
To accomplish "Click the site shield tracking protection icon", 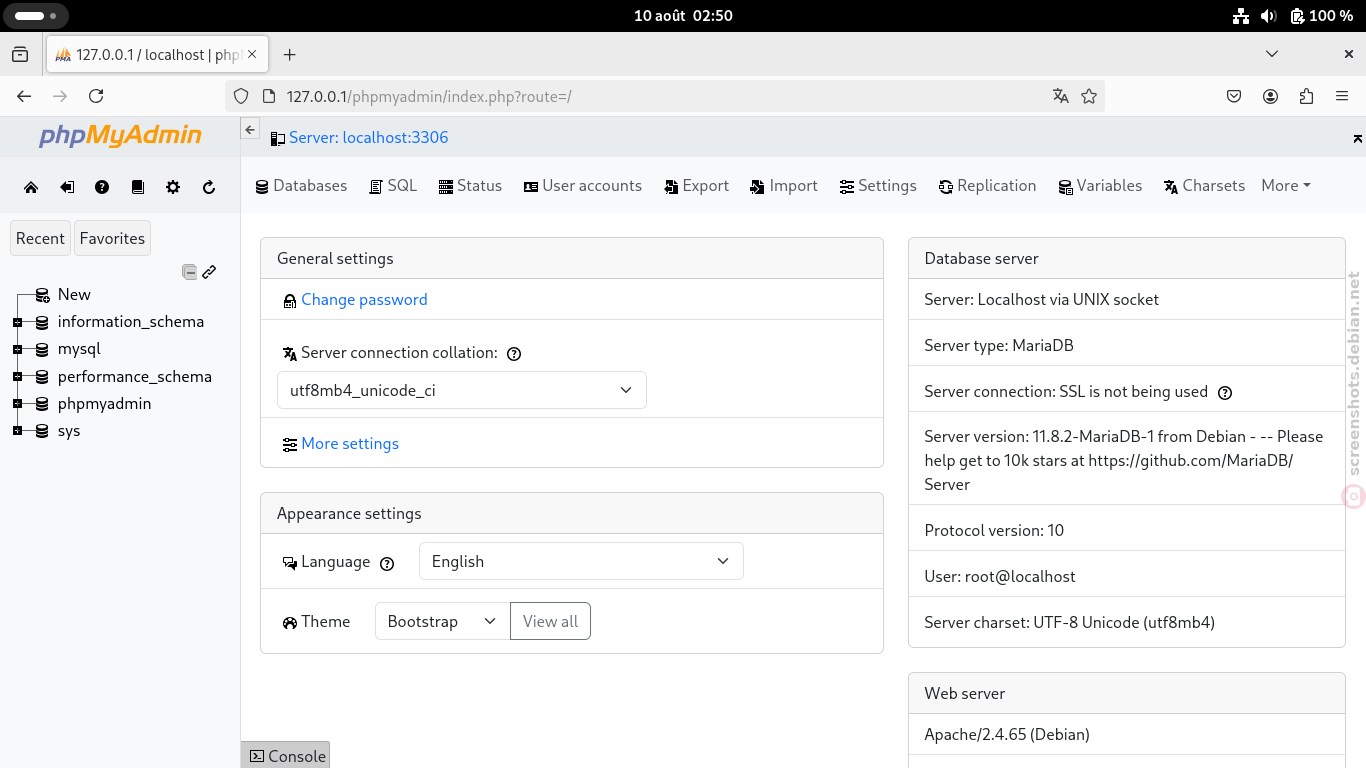I will click(x=240, y=96).
